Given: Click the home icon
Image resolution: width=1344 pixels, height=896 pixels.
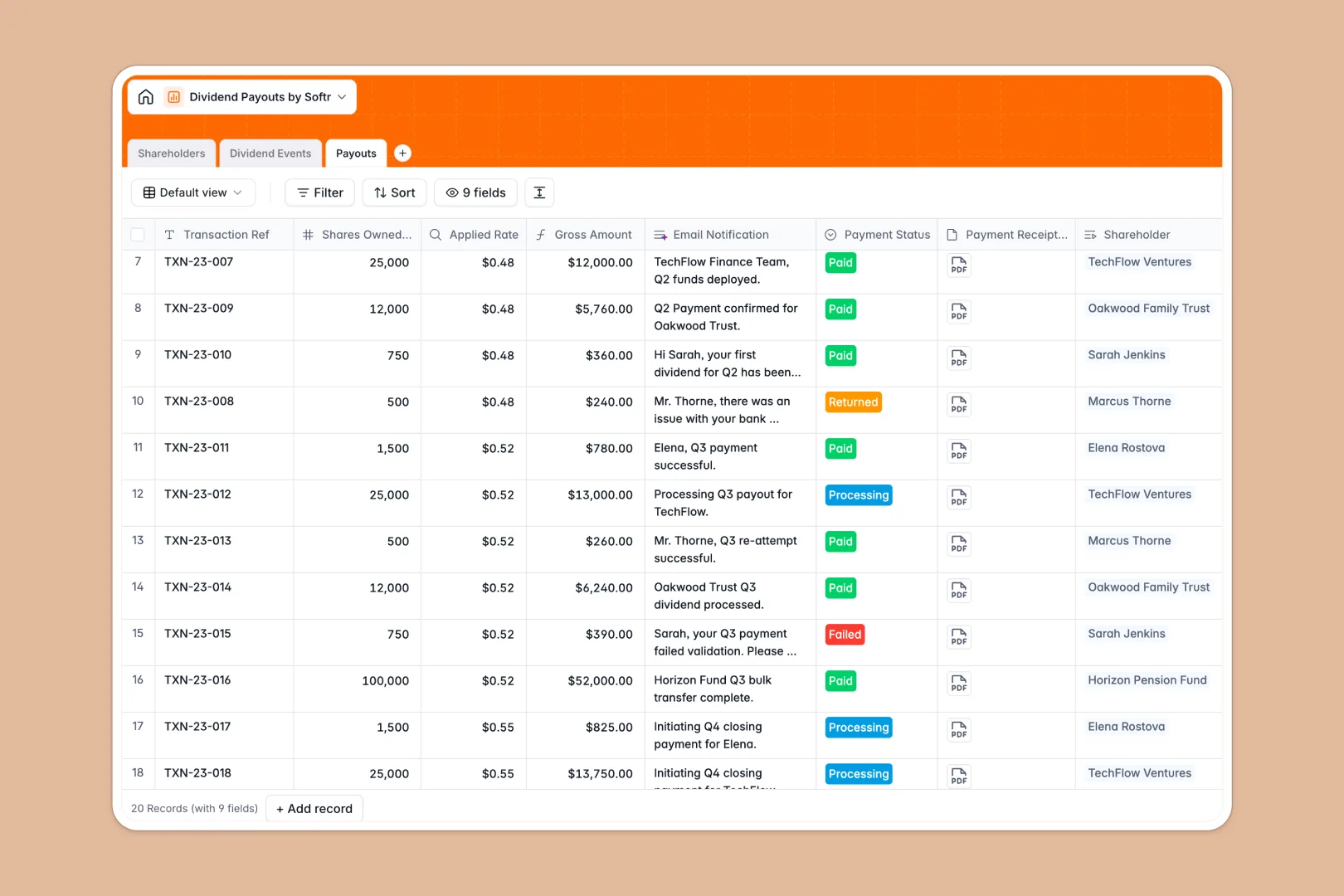Looking at the screenshot, I should tap(146, 97).
